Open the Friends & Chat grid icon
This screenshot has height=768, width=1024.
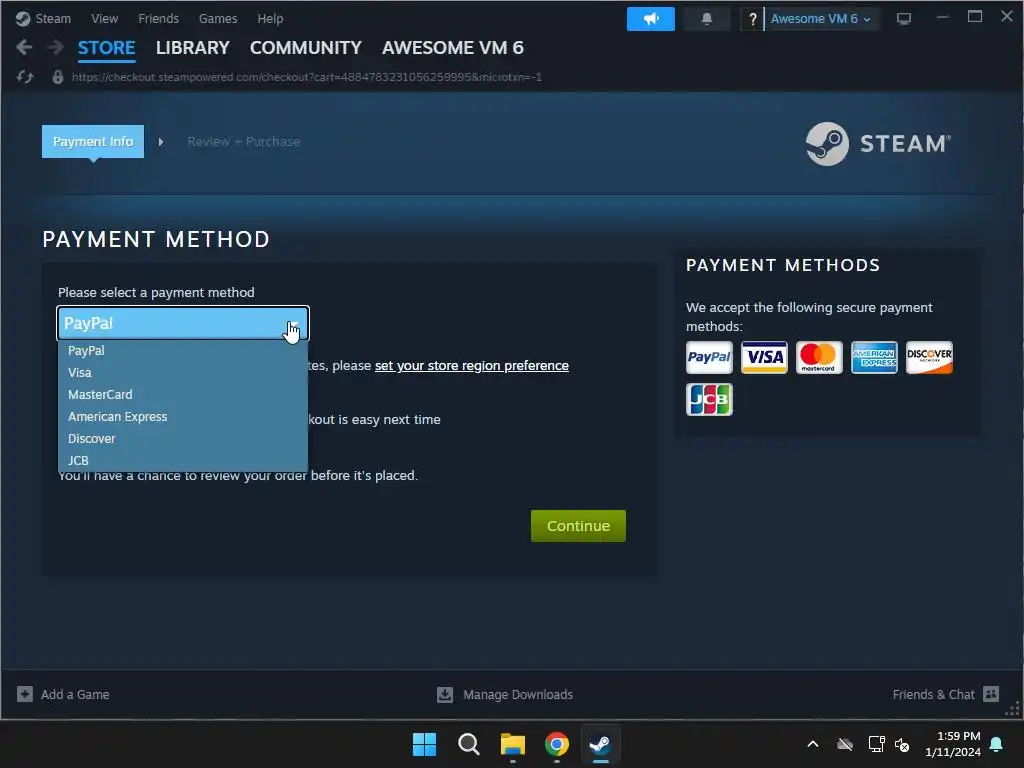pyautogui.click(x=991, y=694)
